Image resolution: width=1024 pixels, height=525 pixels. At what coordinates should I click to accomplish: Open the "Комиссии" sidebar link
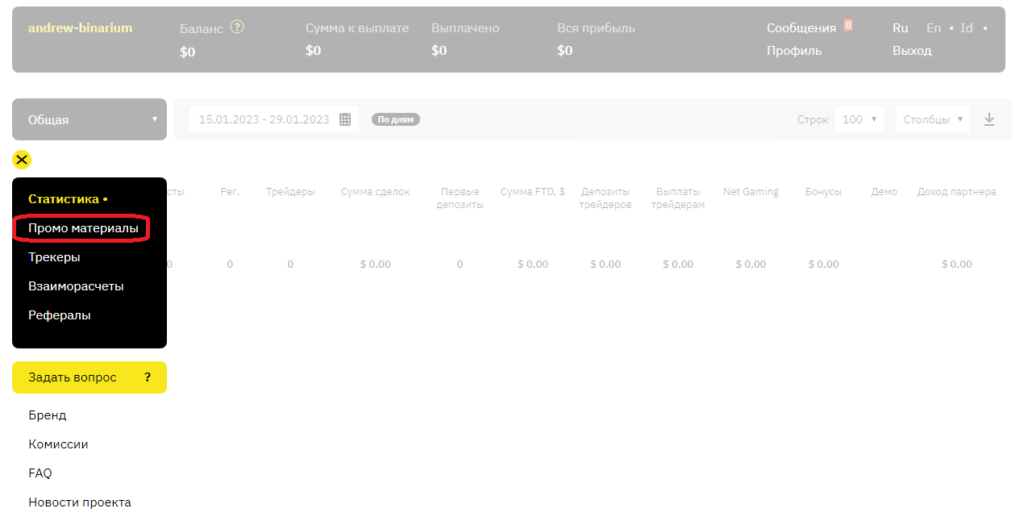[x=58, y=444]
